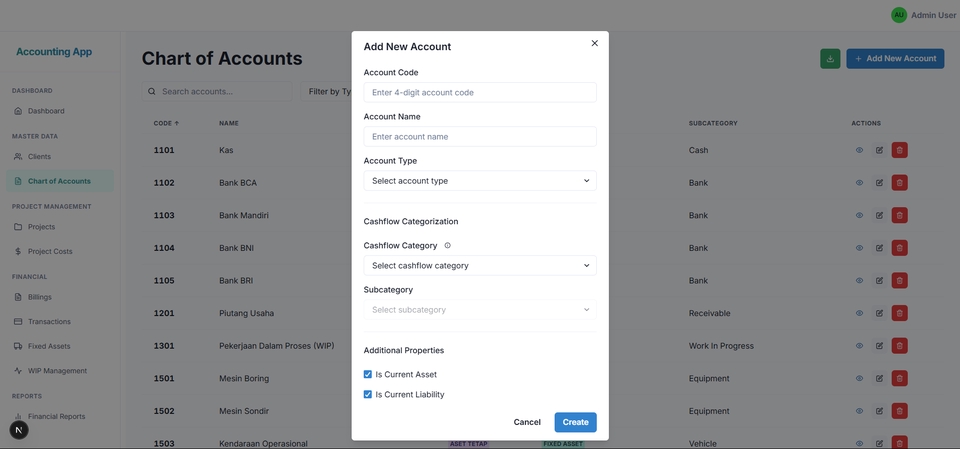
Task: Click the Project Costs dollar icon
Action: (18, 251)
